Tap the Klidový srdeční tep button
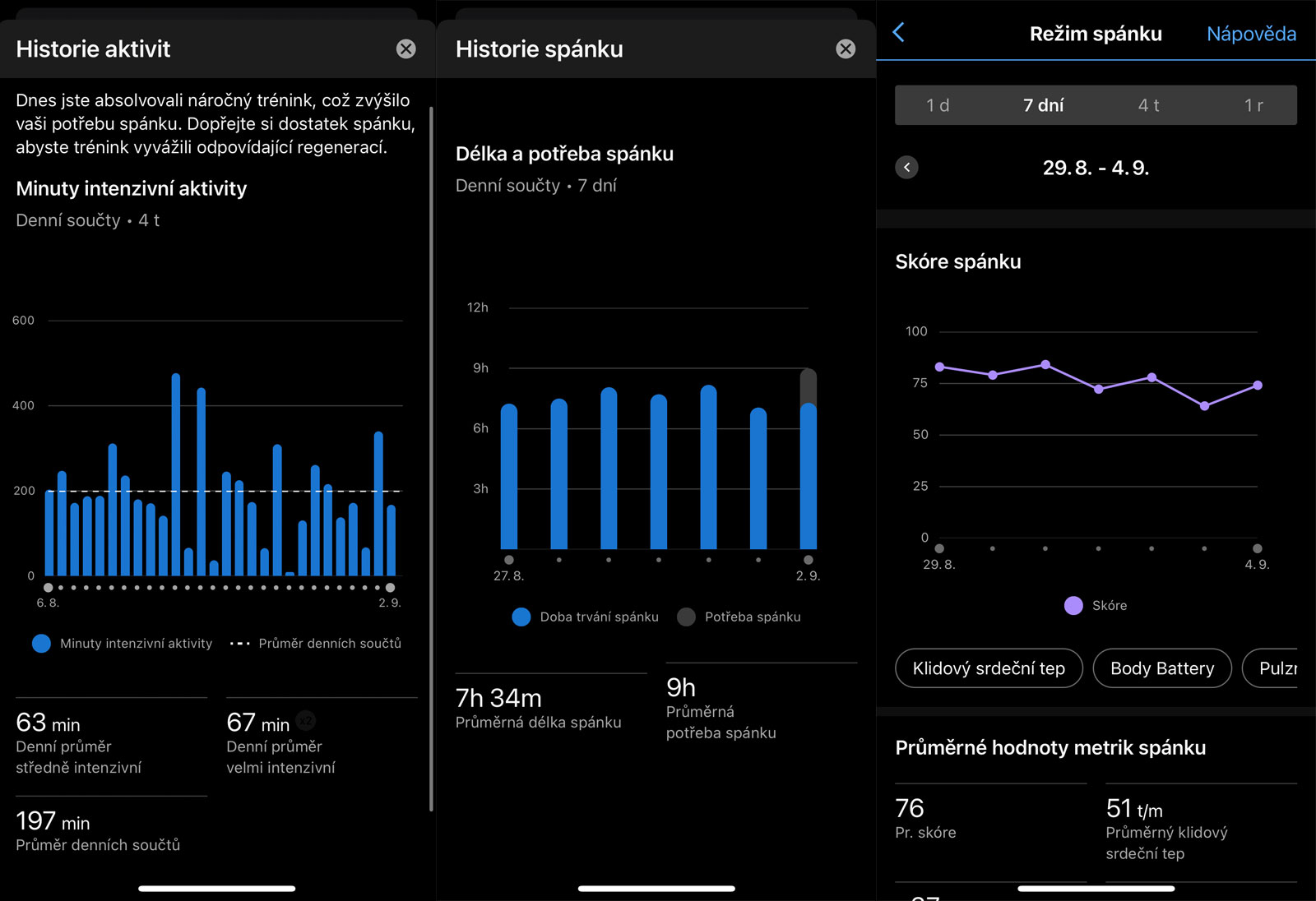 point(989,668)
